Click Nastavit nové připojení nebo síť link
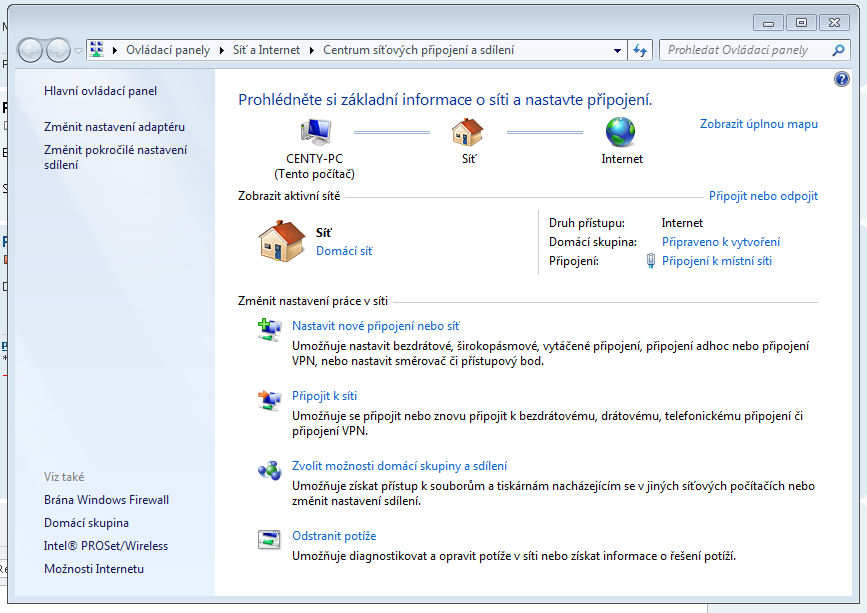The image size is (867, 613). coord(375,326)
